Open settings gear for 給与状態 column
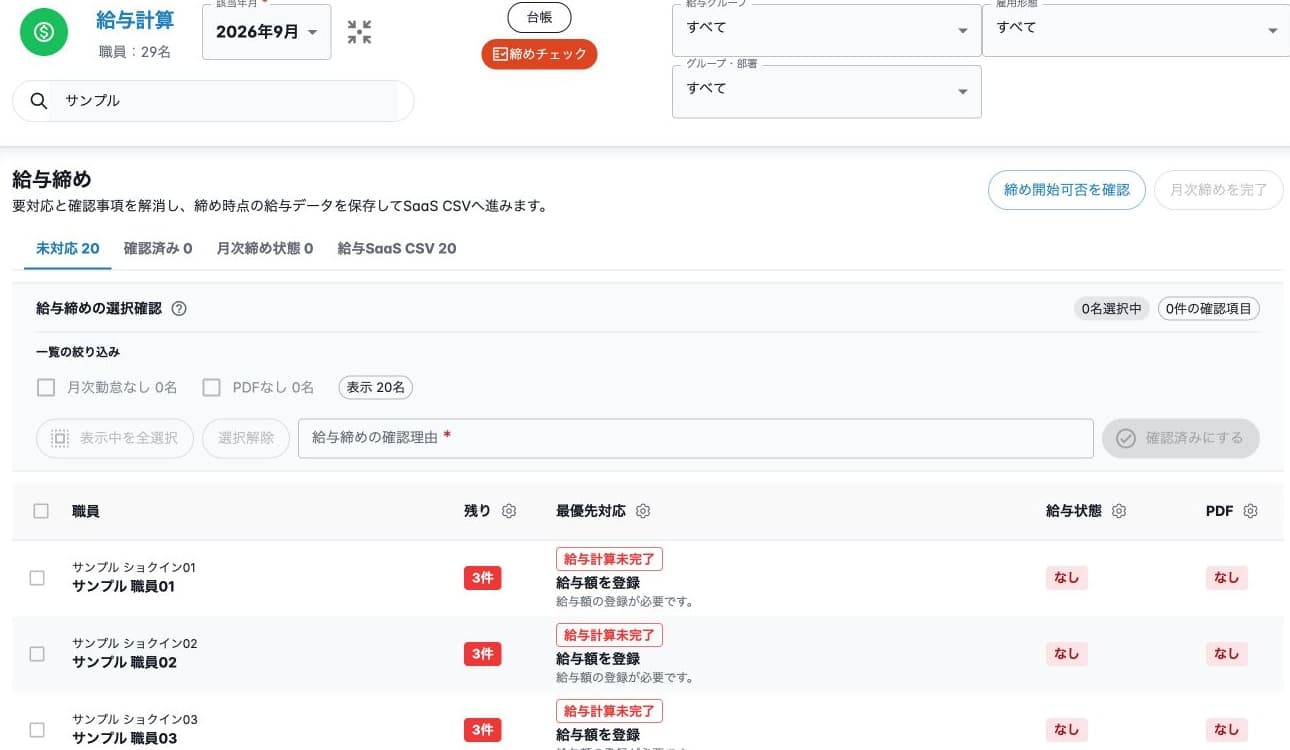1290x750 pixels. (1119, 511)
